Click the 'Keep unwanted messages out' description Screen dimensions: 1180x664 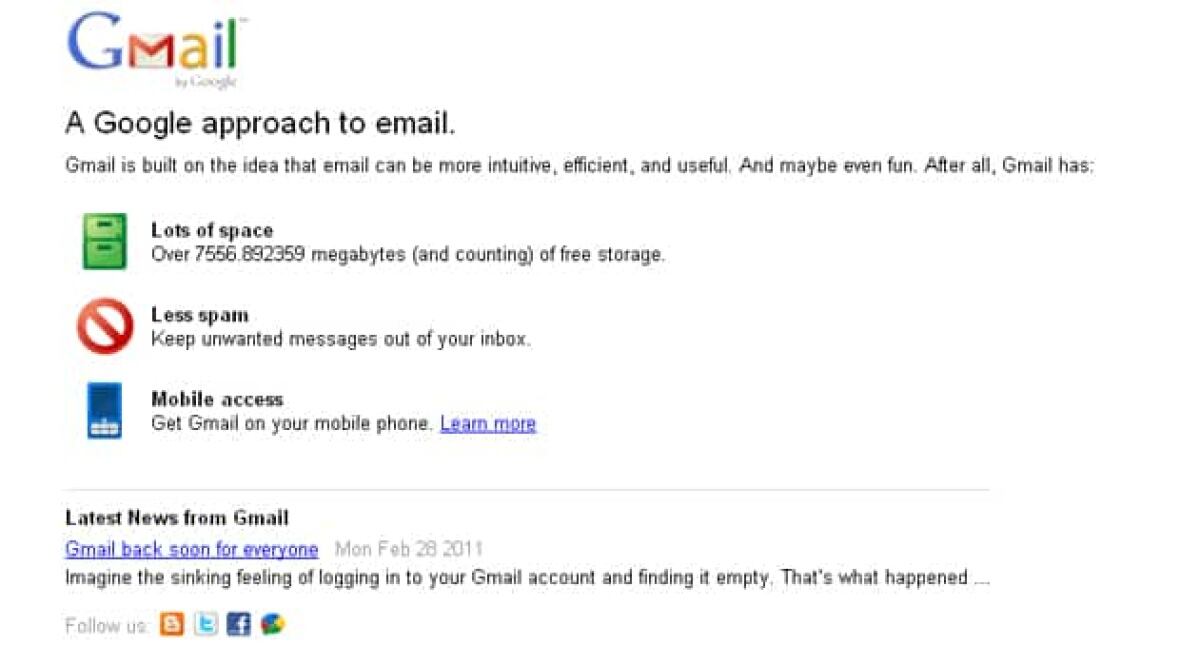[340, 339]
